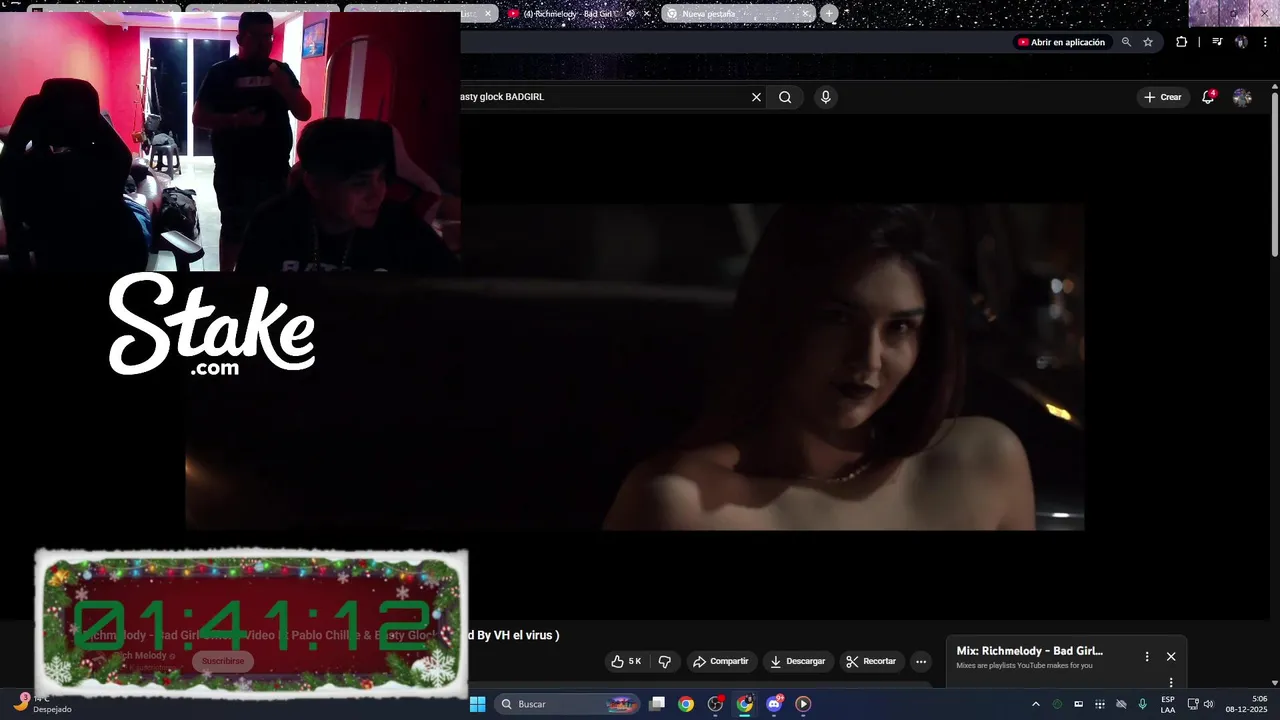Screen dimensions: 1280x720
Task: Click the video player frame
Action: click(635, 367)
